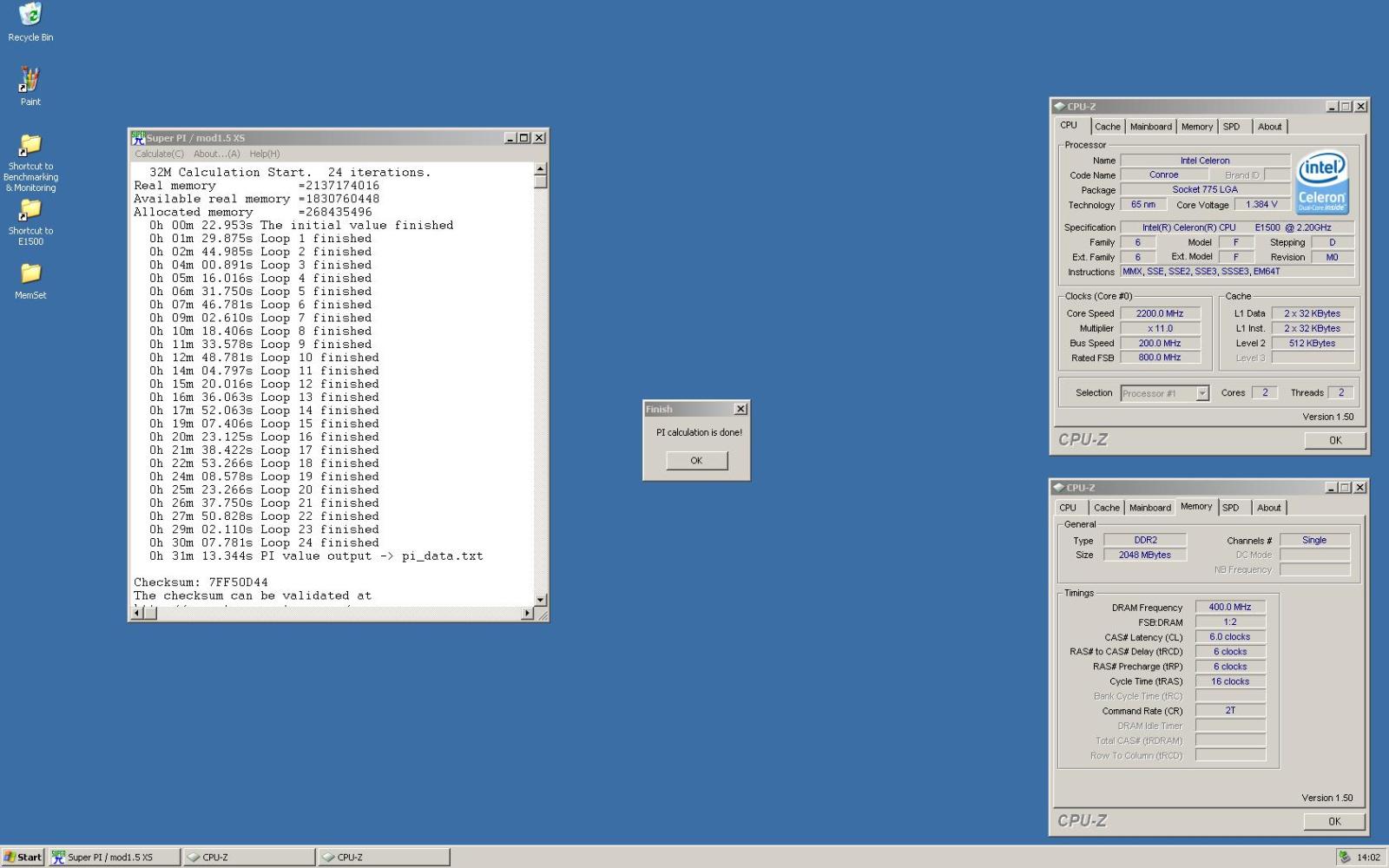
Task: Click the CAS# Latency 6.0 clocks field
Action: (1230, 637)
